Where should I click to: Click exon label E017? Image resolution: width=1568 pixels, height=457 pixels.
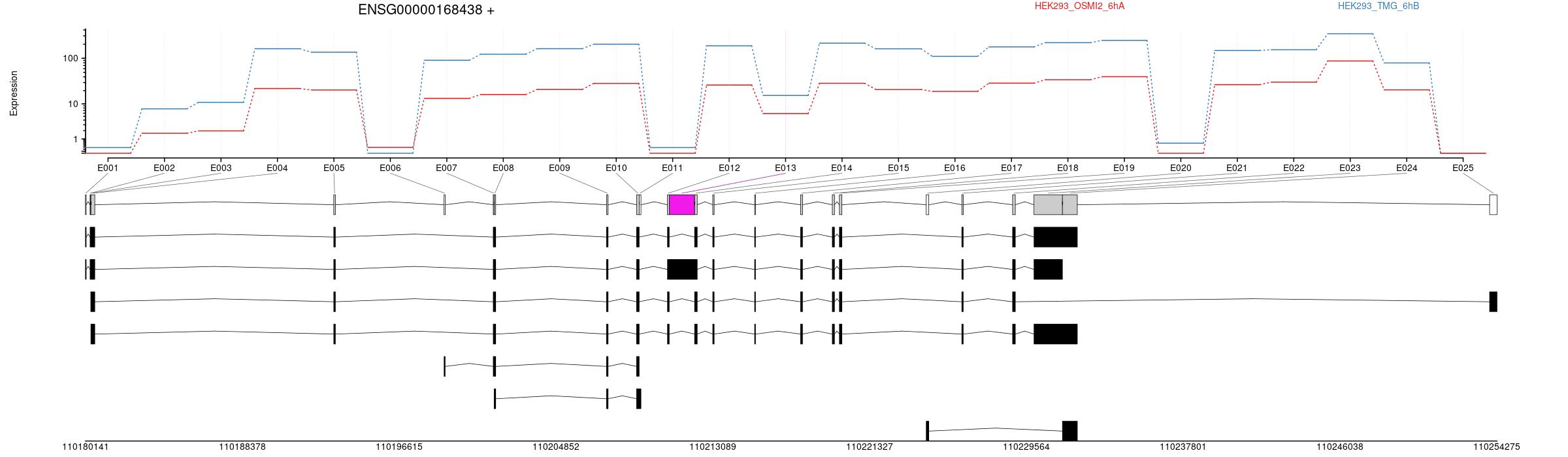click(1011, 168)
